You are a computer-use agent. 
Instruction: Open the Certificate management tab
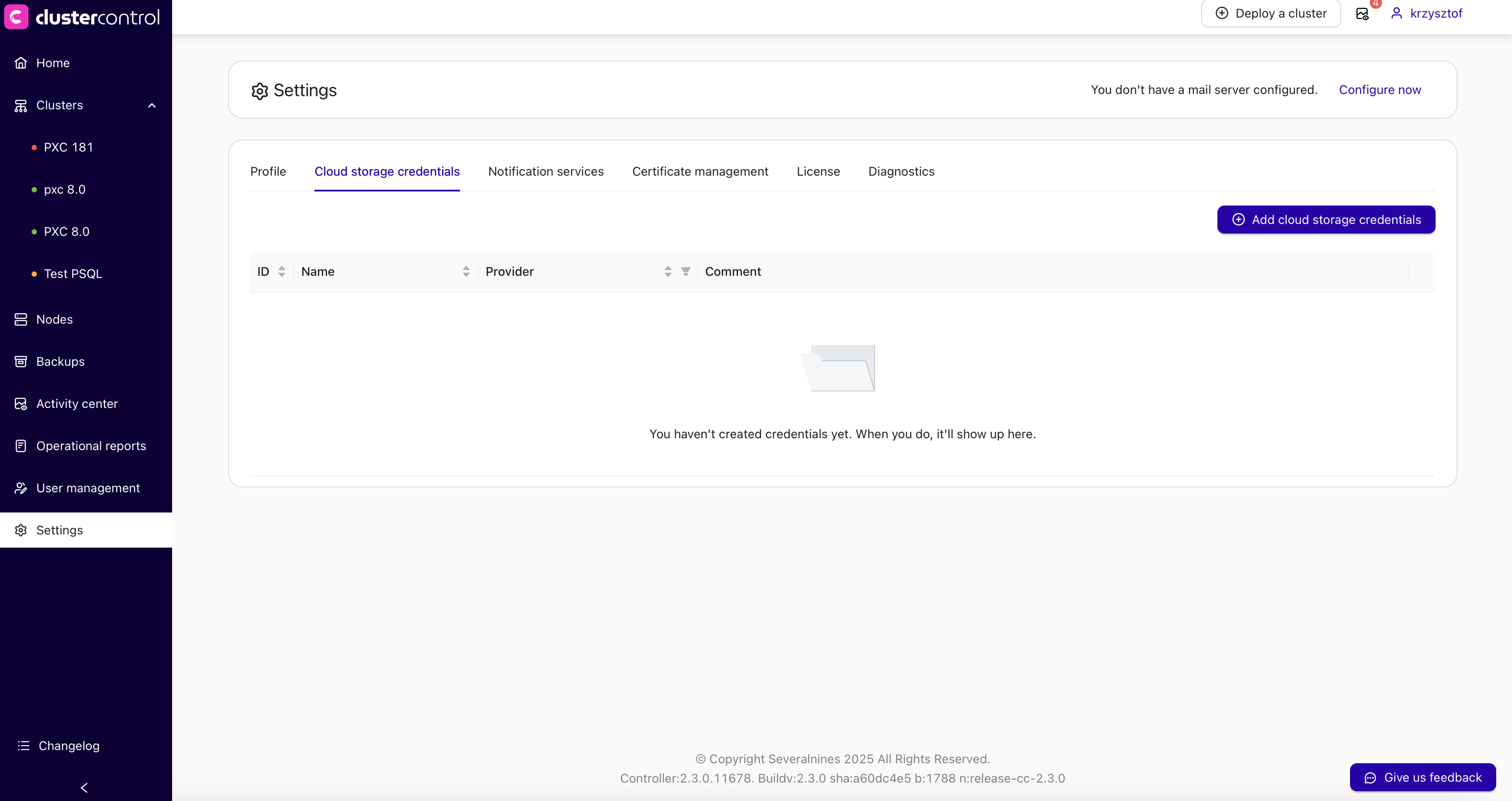click(x=700, y=171)
